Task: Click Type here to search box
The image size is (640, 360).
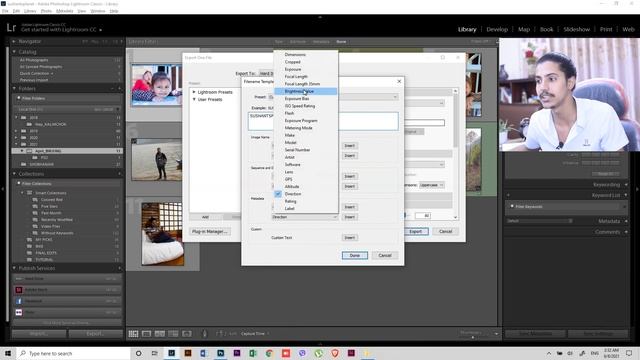Action: 73,353
